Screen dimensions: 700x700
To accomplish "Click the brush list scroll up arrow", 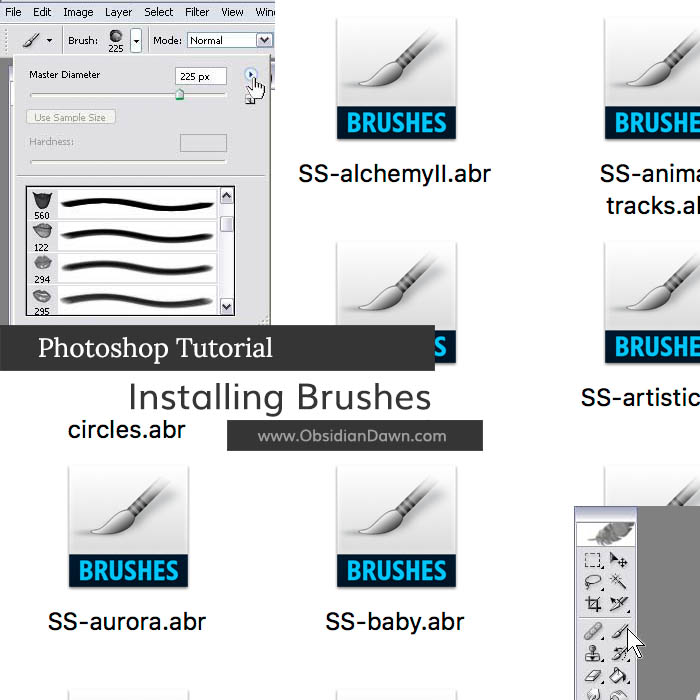I will [226, 196].
